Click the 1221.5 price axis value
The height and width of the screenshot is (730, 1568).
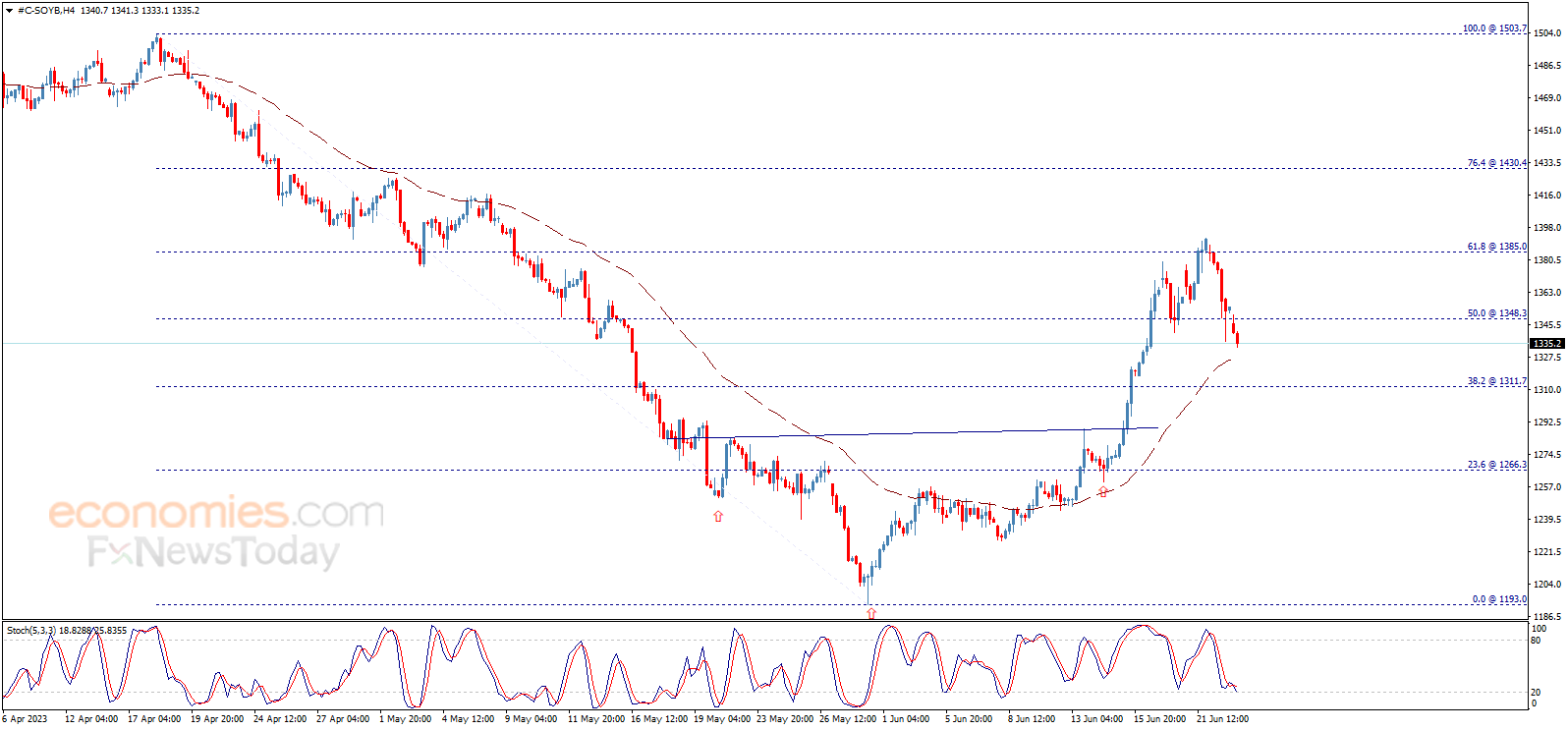1547,552
